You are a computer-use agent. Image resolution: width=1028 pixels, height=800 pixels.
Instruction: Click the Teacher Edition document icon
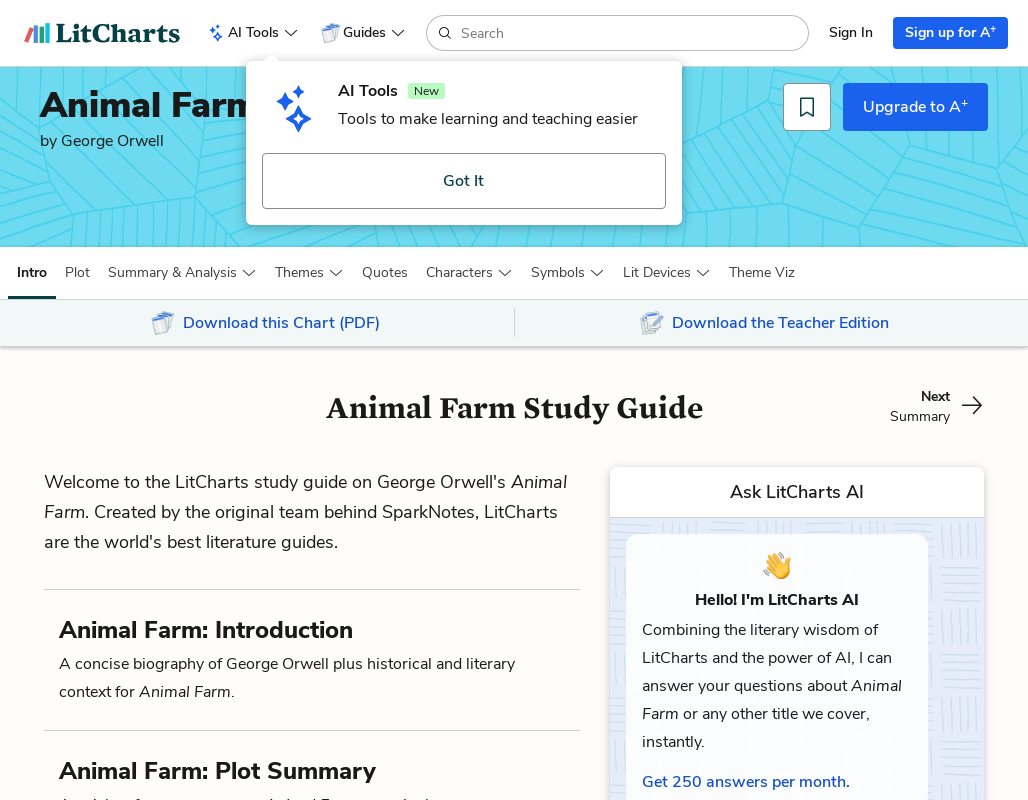pyautogui.click(x=652, y=323)
